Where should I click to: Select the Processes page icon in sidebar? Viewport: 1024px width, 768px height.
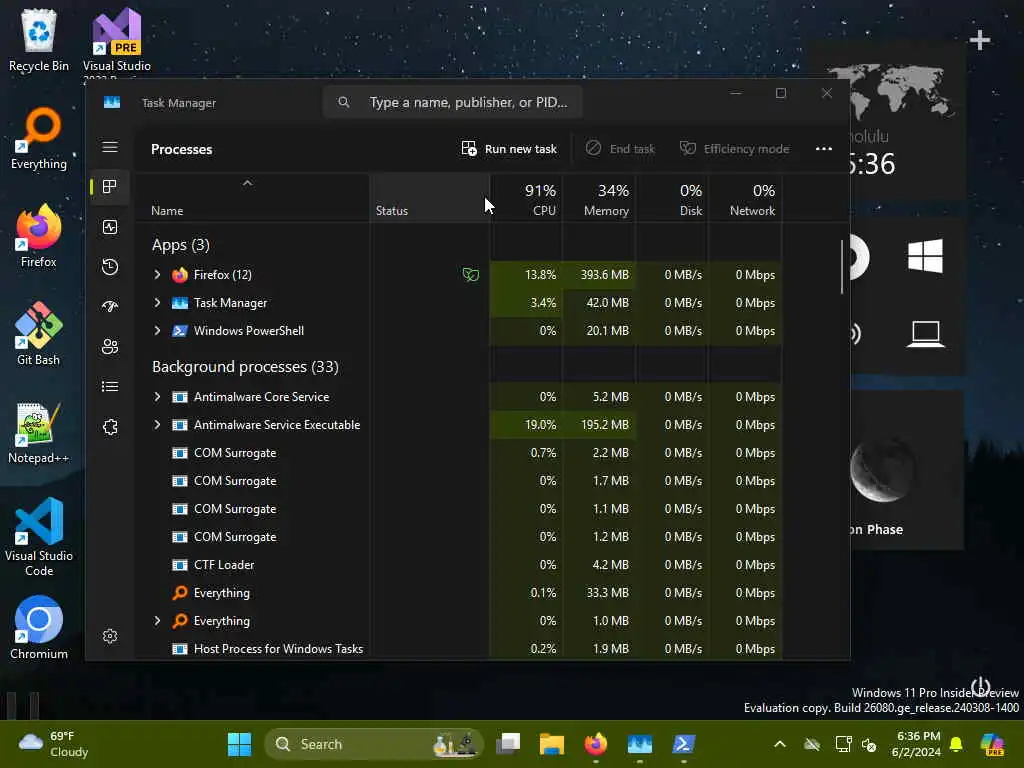click(x=110, y=187)
